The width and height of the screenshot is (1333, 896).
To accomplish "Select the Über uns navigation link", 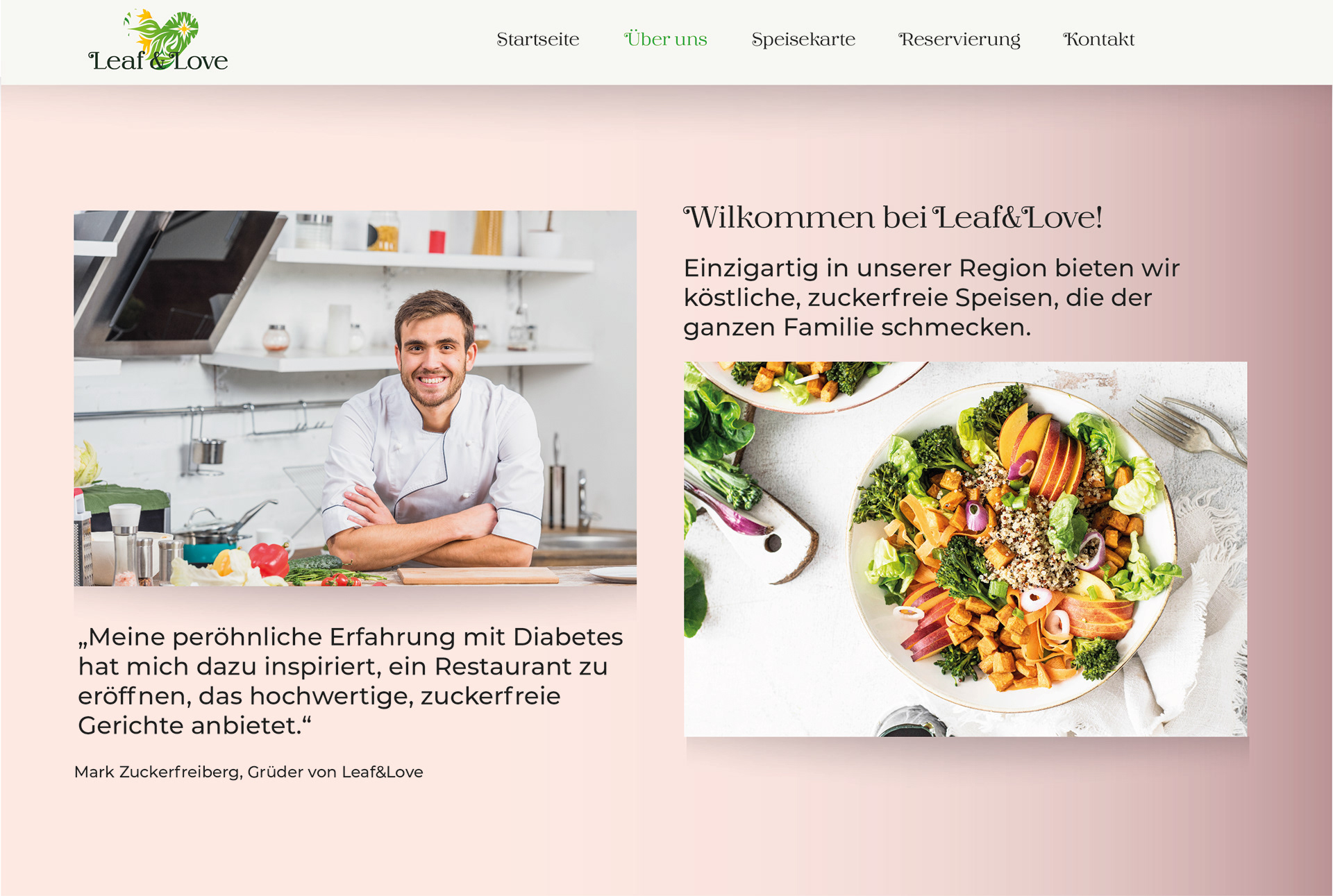I will 665,39.
